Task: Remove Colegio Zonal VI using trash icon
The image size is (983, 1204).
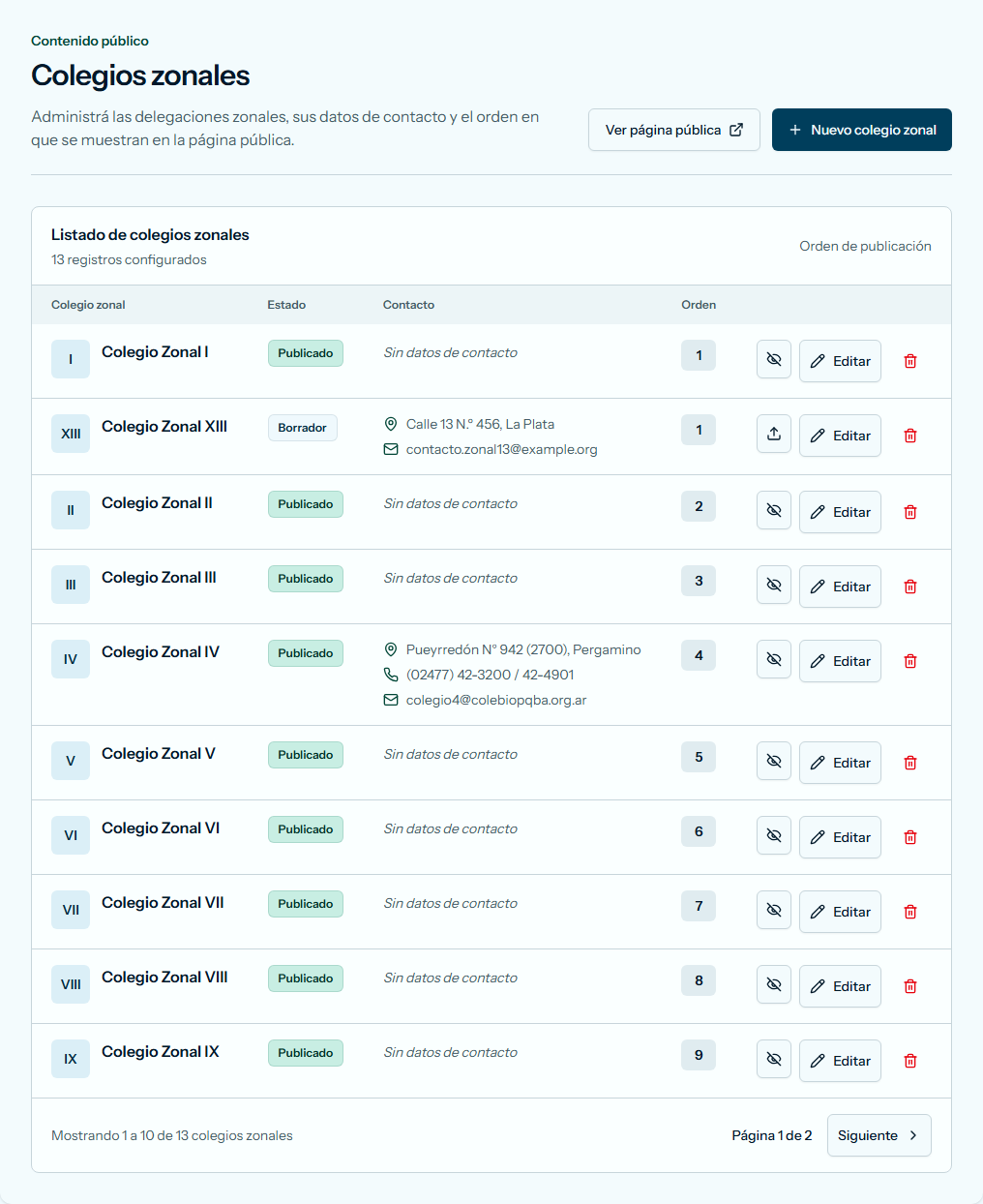Action: [x=910, y=837]
